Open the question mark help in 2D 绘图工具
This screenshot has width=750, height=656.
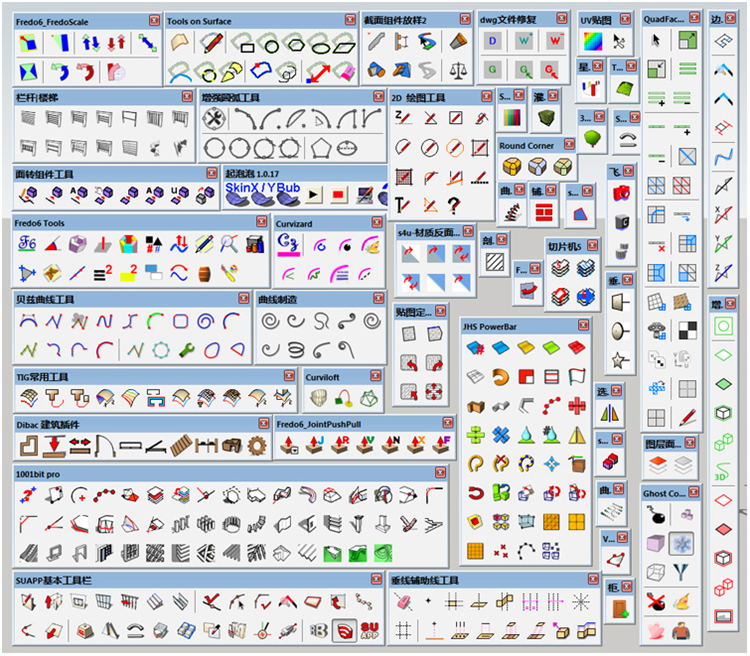[453, 205]
